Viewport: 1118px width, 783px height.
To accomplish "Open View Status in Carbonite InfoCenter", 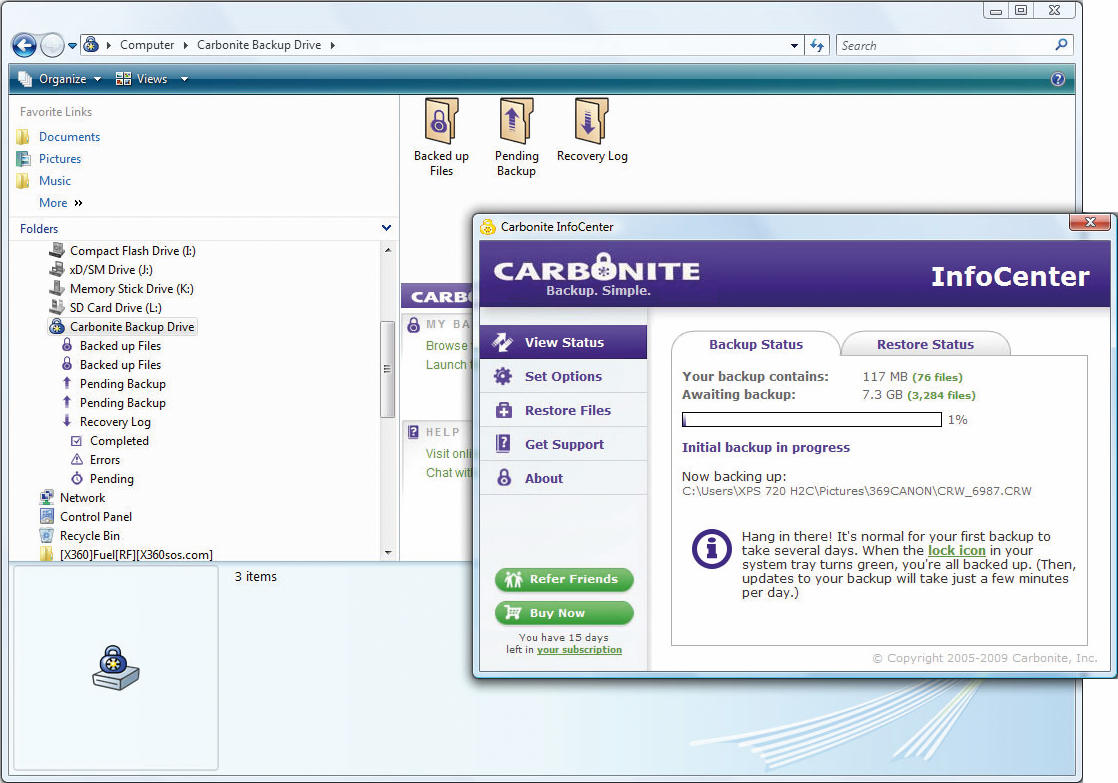I will pos(563,342).
